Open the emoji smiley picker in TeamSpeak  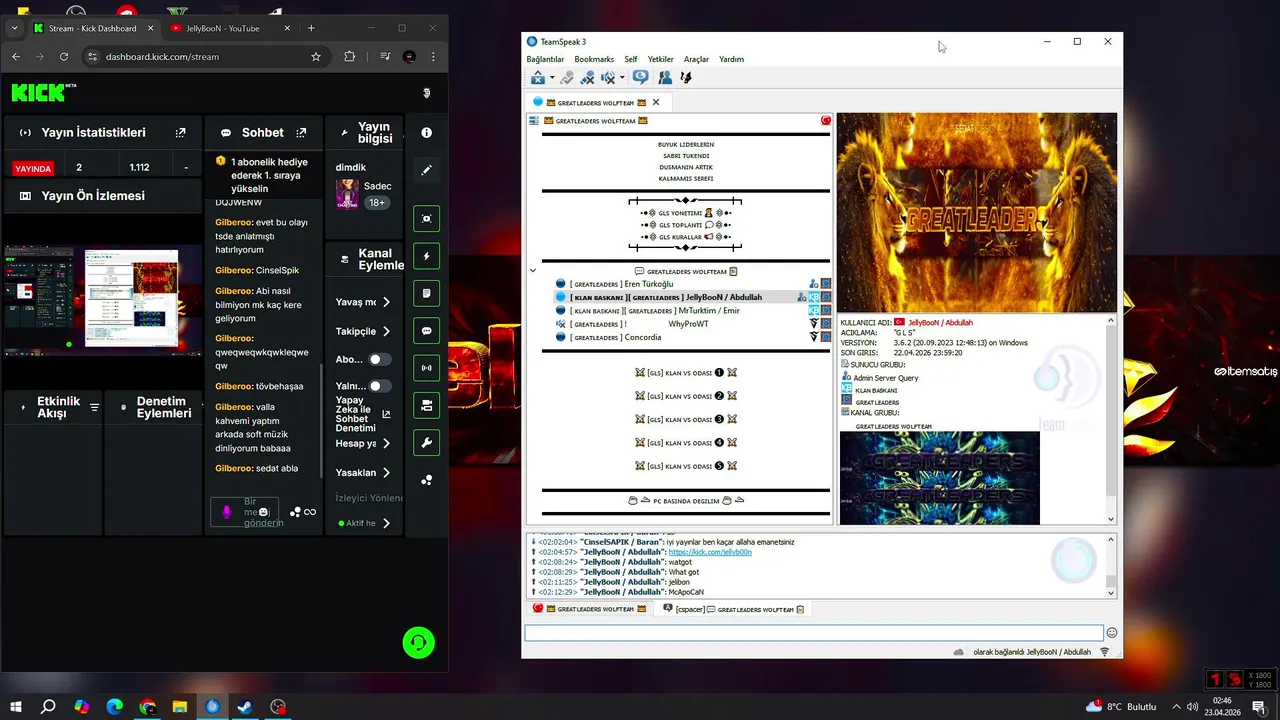(x=1112, y=633)
